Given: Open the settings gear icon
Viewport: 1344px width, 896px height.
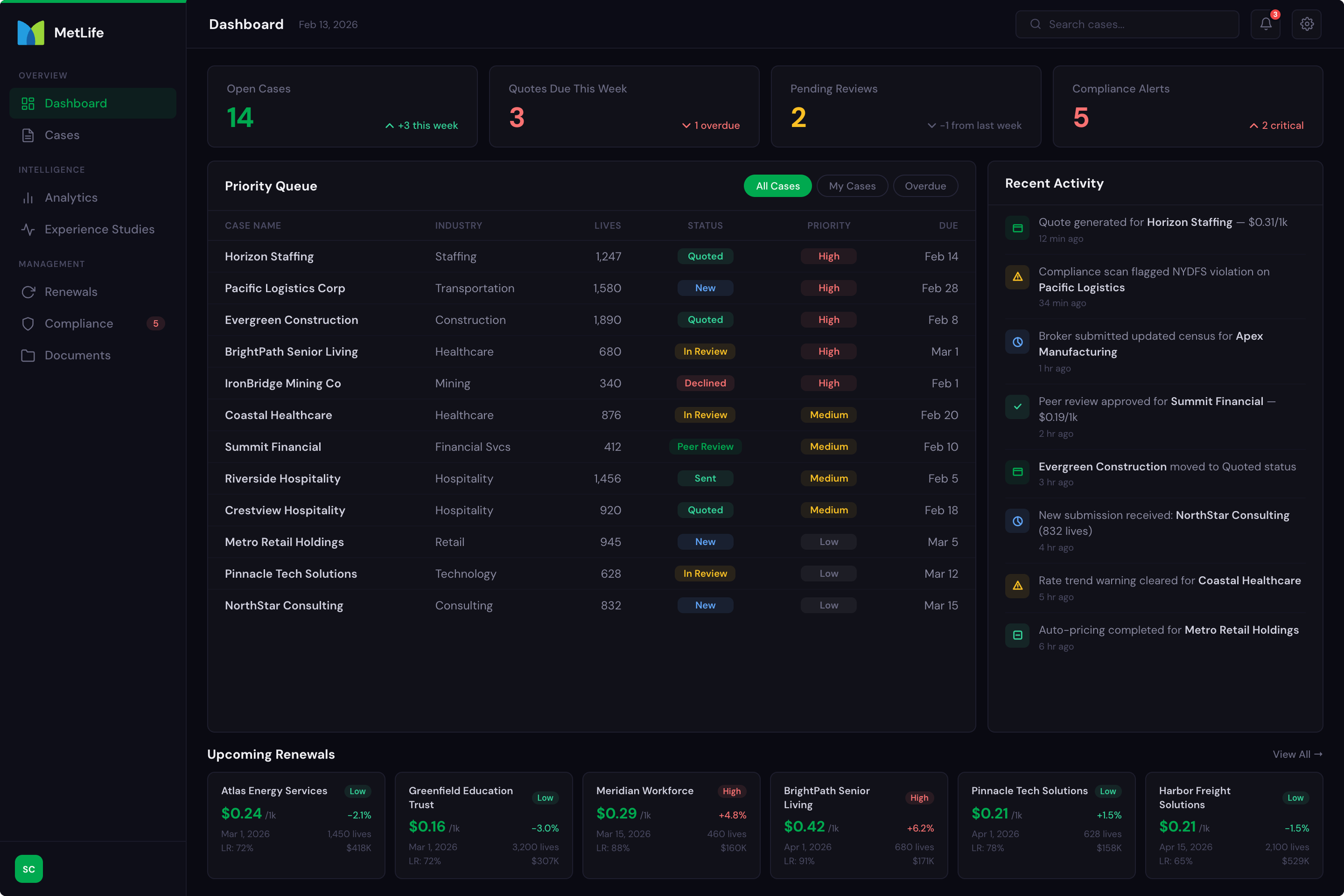Looking at the screenshot, I should pos(1306,24).
